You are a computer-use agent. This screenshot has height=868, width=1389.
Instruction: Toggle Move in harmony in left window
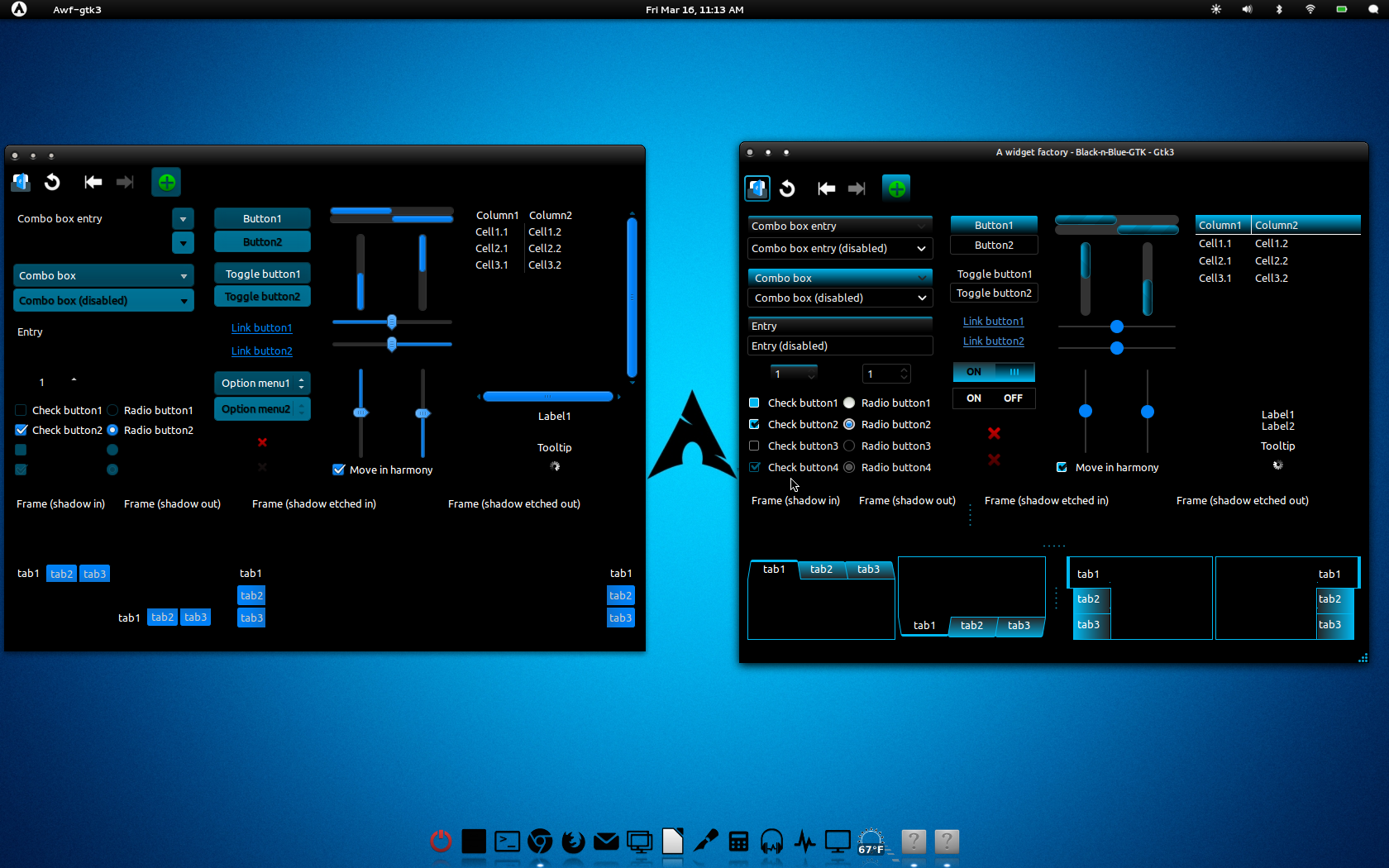pyautogui.click(x=339, y=470)
